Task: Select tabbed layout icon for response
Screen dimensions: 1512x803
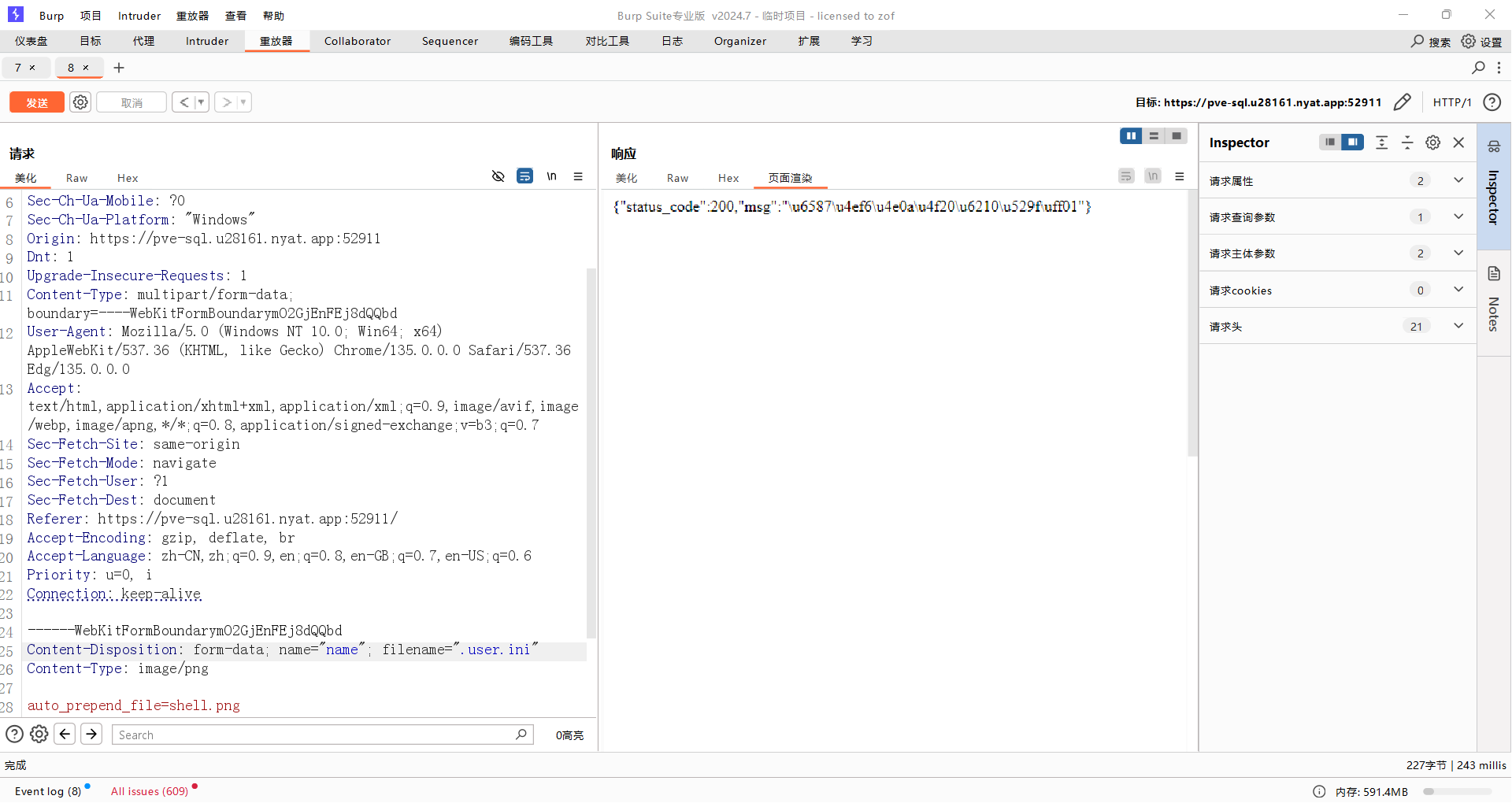Action: (x=1177, y=135)
